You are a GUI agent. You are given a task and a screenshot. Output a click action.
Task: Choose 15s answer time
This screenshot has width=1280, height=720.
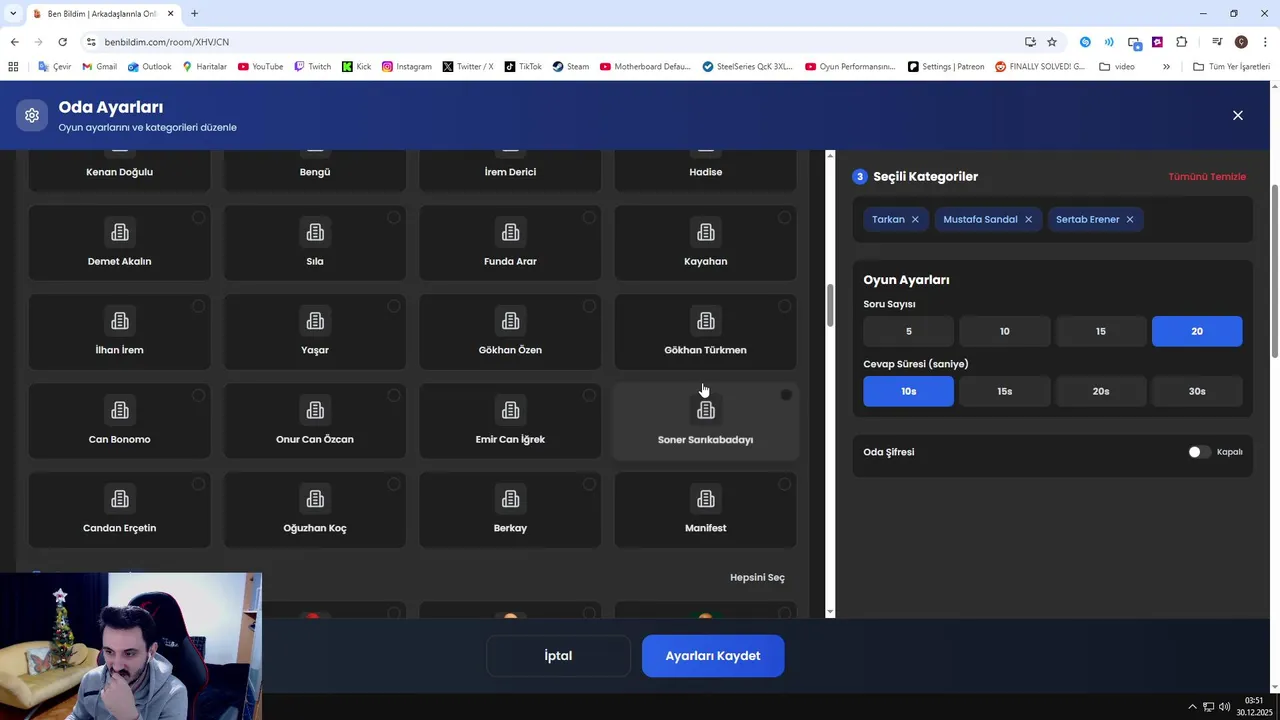pos(1005,391)
